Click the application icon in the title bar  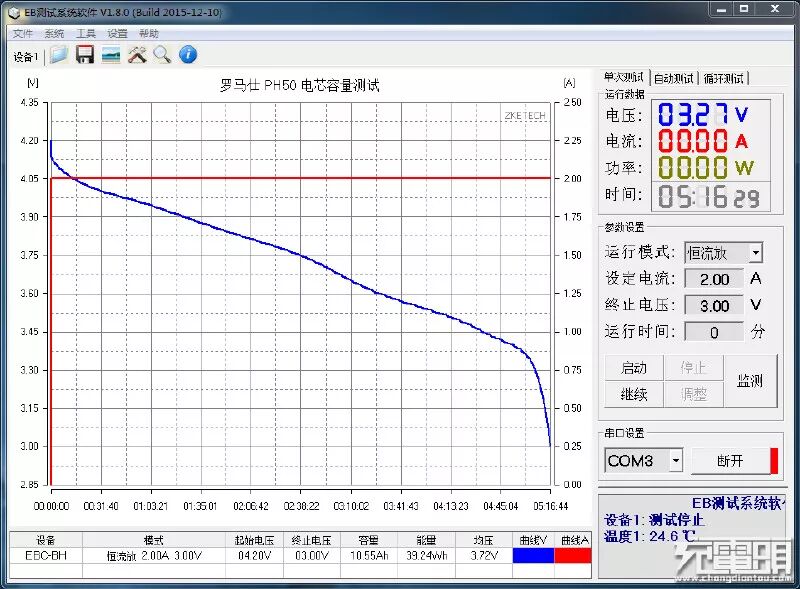(x=13, y=12)
